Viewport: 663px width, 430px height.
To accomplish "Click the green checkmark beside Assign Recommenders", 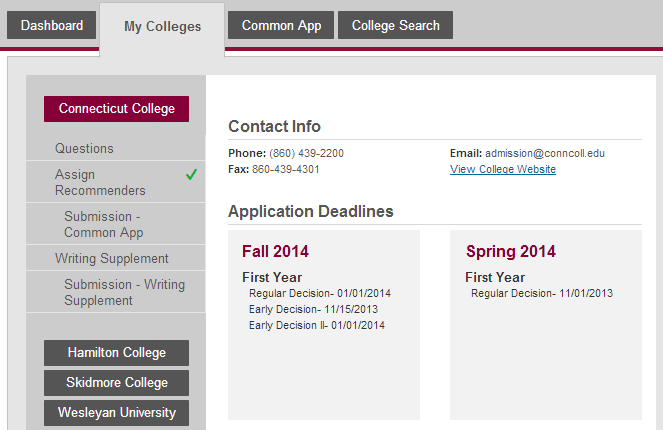I will [192, 174].
